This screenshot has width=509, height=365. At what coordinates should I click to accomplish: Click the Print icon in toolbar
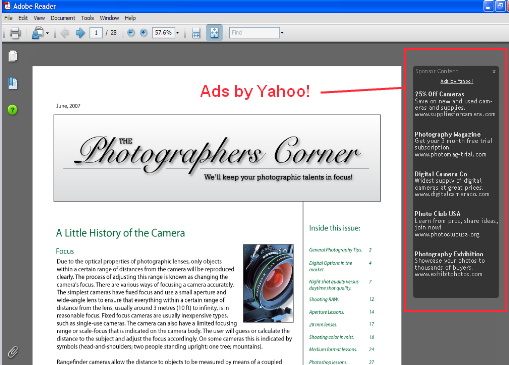point(15,33)
